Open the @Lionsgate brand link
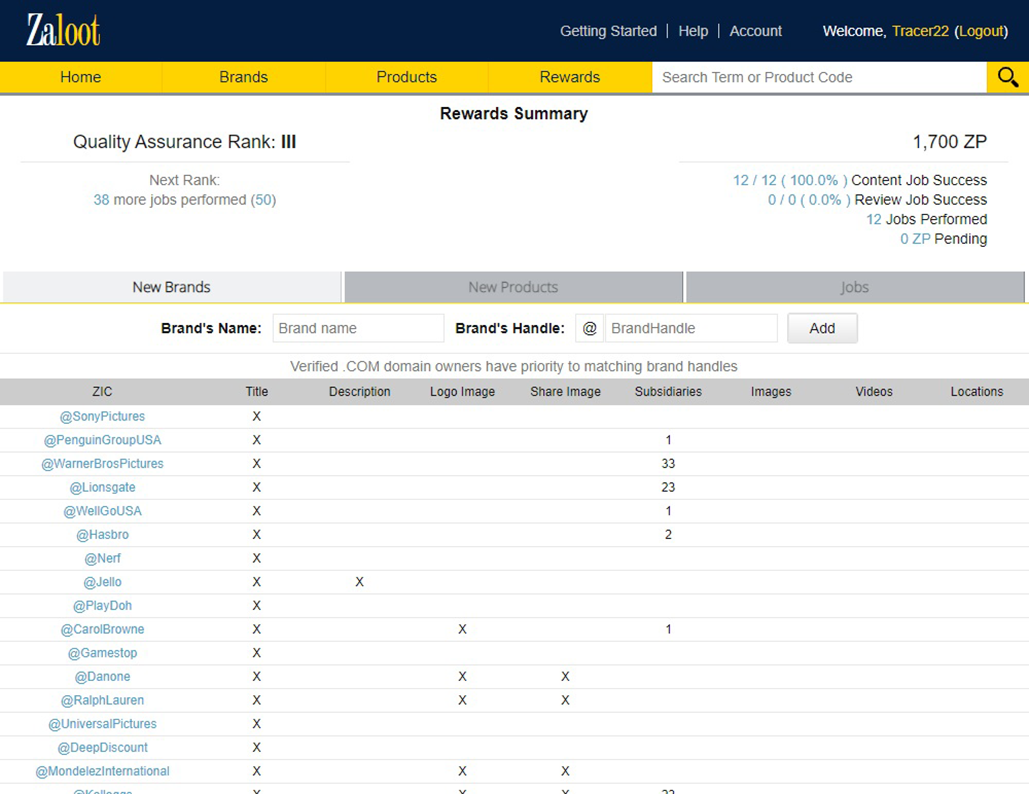1029x794 pixels. click(x=102, y=488)
